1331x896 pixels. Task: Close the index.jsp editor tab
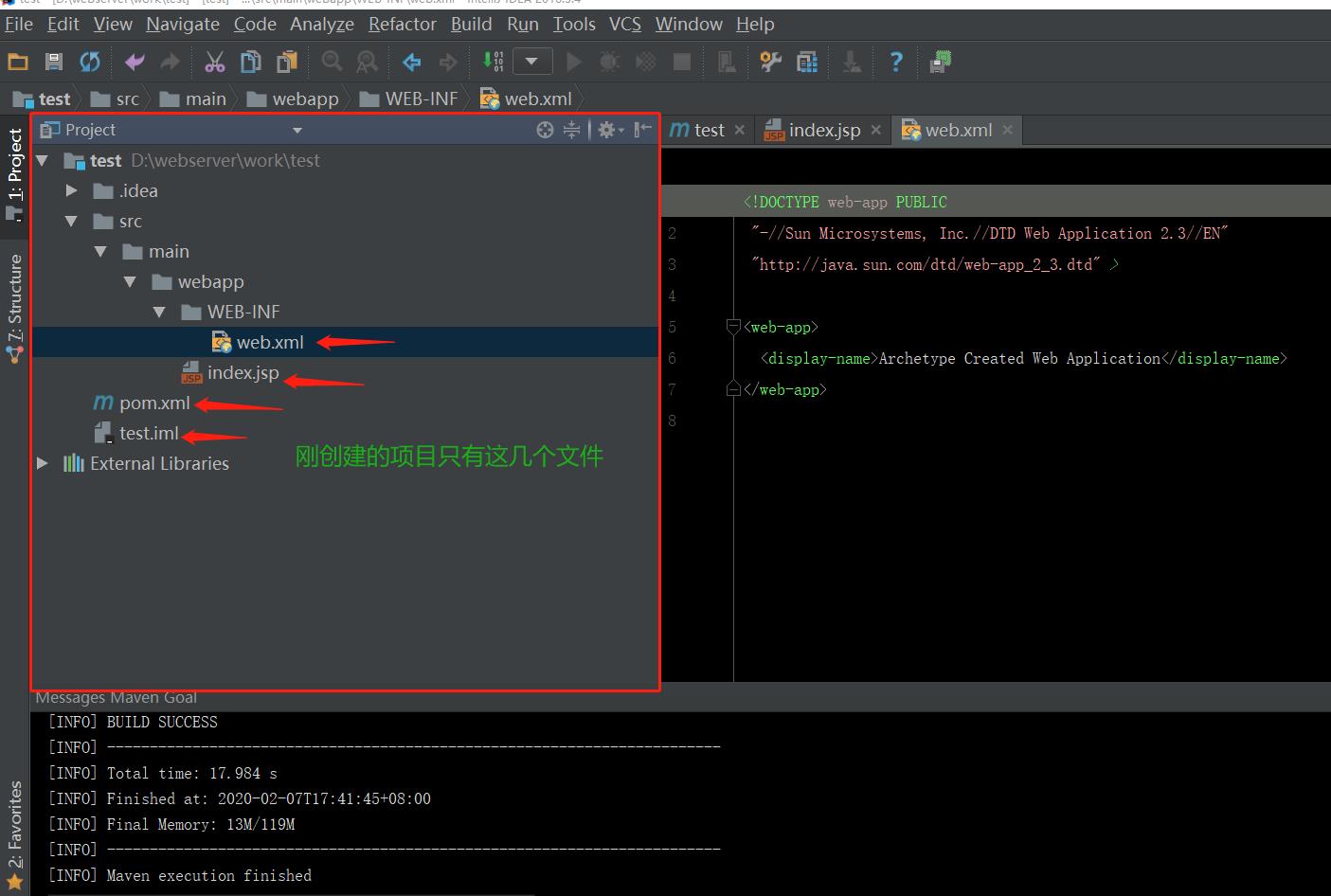point(875,131)
